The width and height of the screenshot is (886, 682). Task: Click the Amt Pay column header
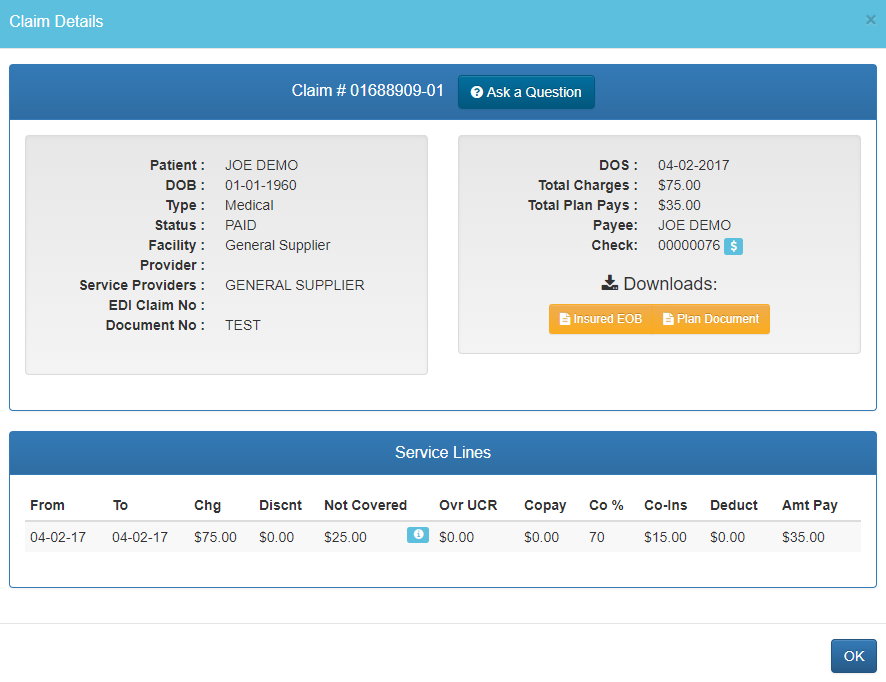tap(809, 505)
